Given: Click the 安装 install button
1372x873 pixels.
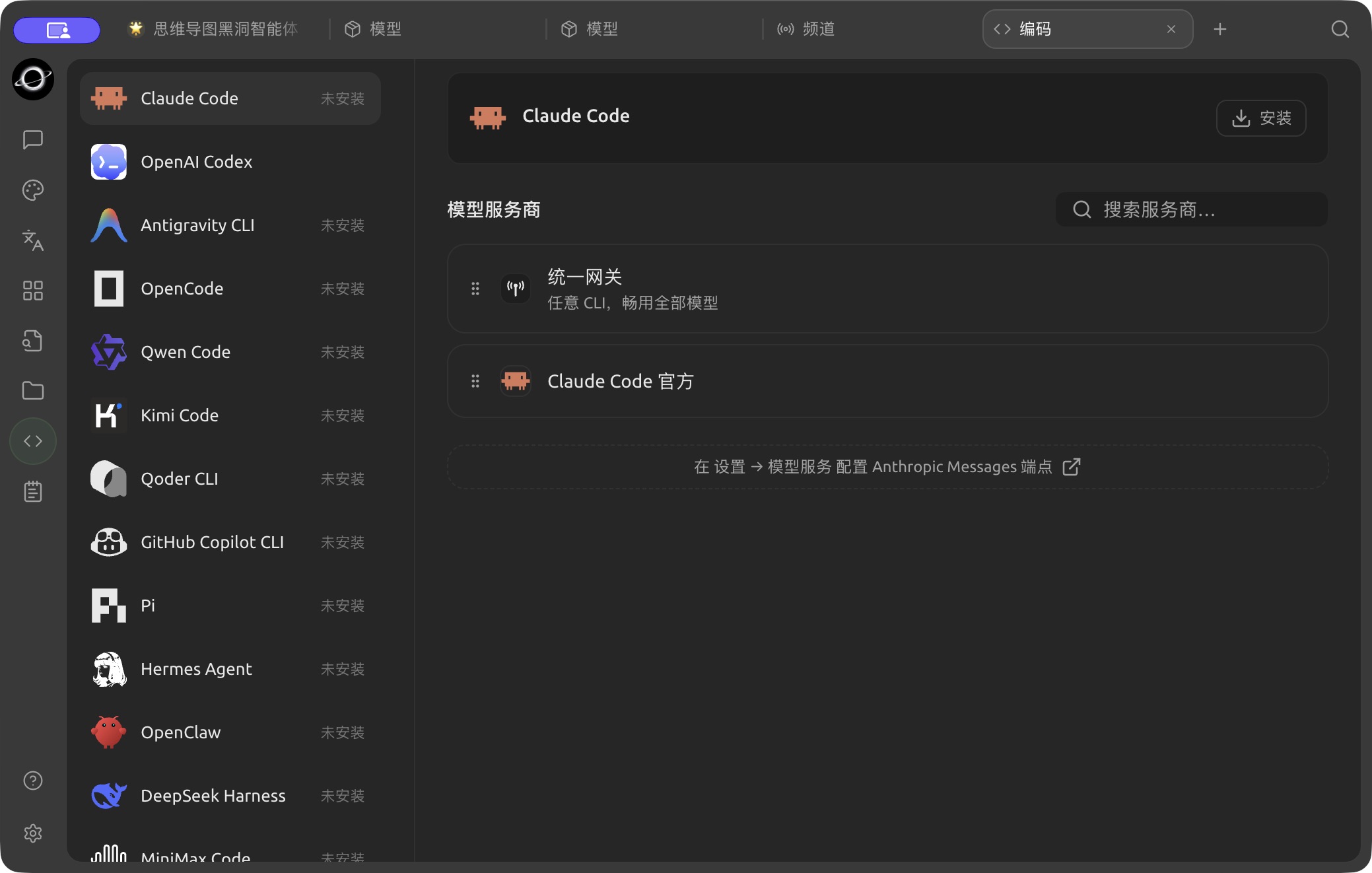Looking at the screenshot, I should tap(1261, 118).
